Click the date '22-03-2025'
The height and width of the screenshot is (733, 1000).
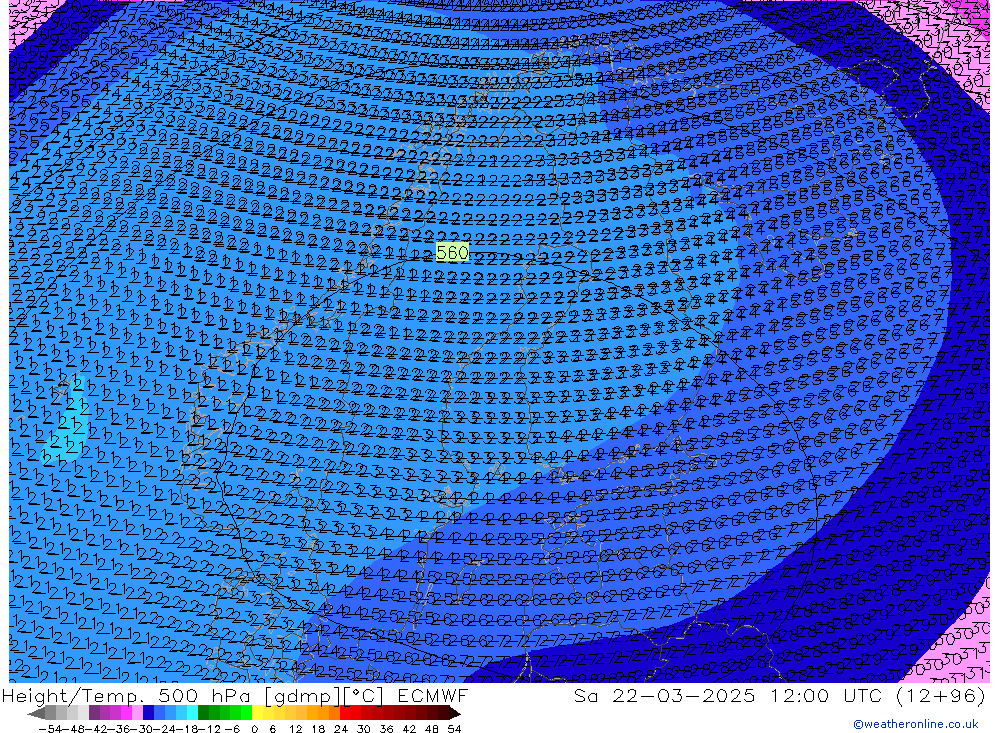(x=684, y=695)
